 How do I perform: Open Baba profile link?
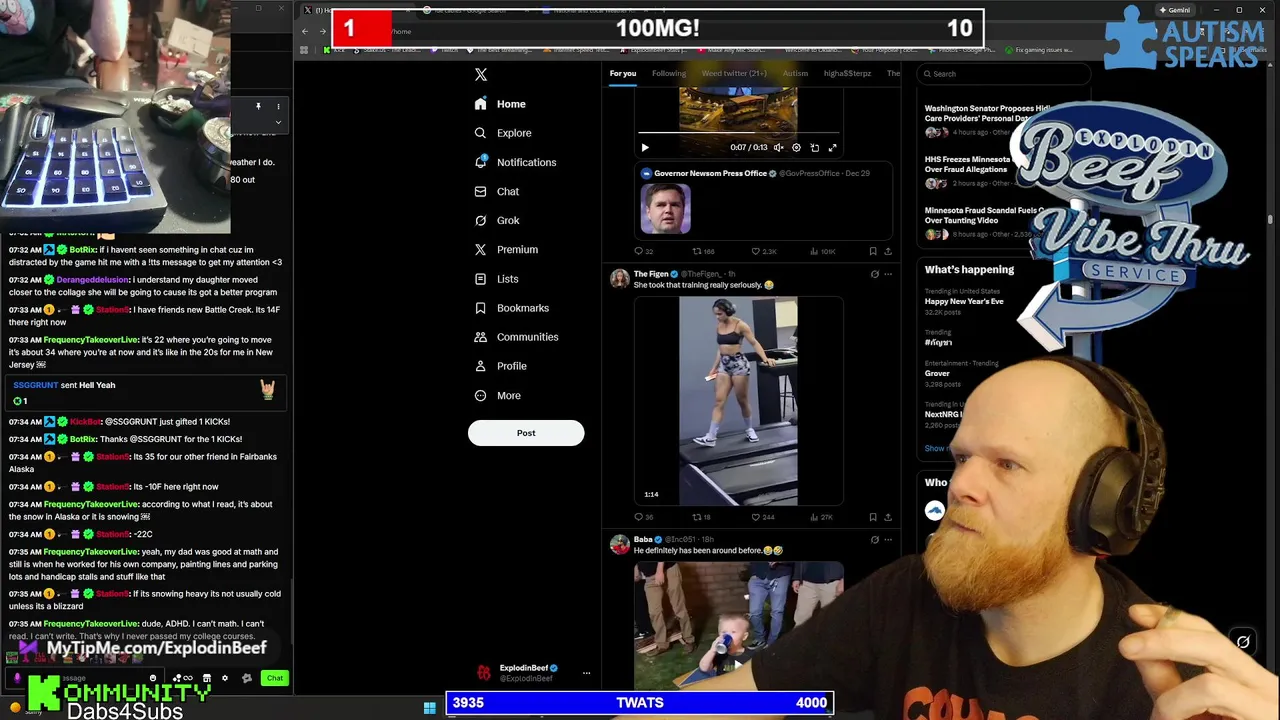point(643,539)
